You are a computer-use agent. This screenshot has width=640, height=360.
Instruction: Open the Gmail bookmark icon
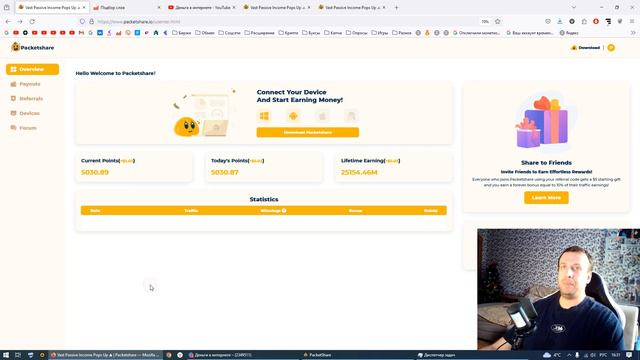pos(81,33)
